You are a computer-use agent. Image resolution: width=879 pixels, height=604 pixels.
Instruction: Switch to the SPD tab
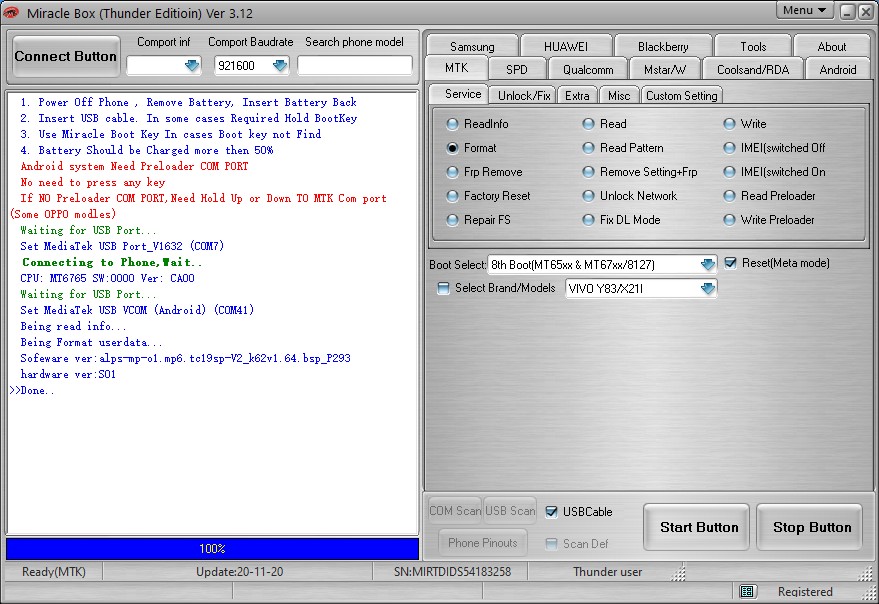pyautogui.click(x=516, y=70)
